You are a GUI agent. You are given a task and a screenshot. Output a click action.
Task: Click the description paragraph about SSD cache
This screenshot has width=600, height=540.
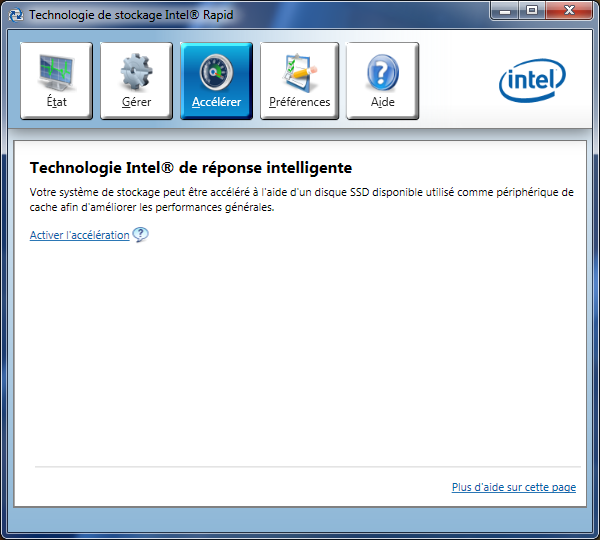(300, 199)
